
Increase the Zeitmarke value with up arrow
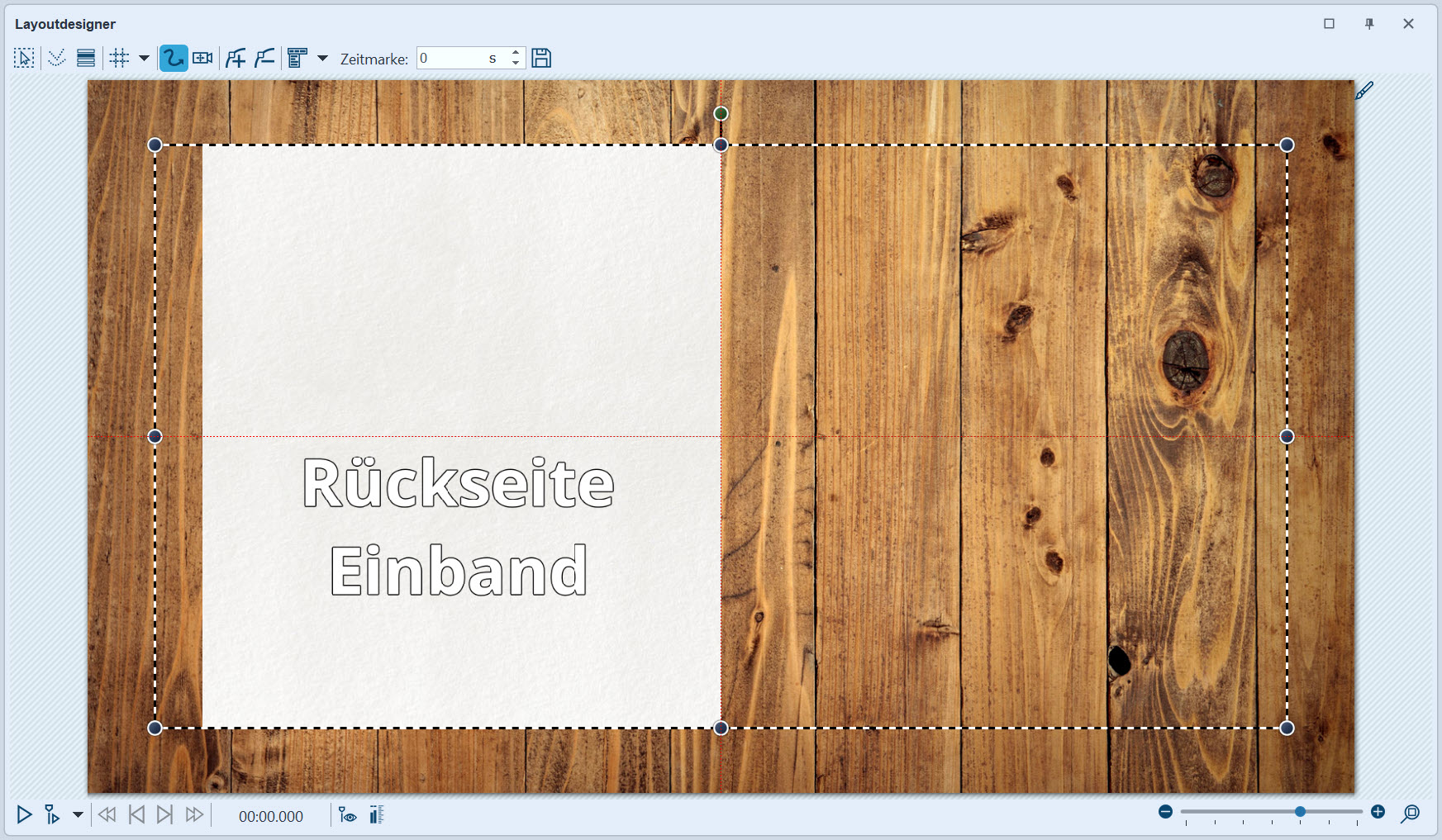[x=516, y=53]
